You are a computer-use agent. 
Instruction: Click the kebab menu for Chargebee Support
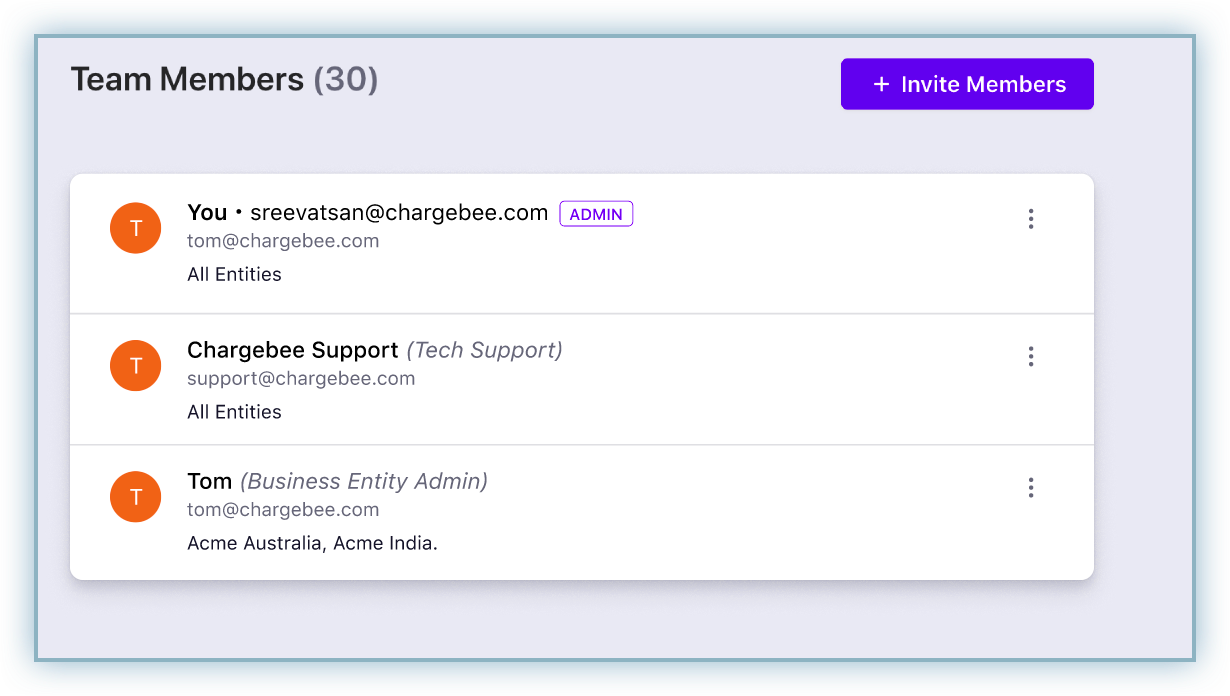tap(1031, 357)
